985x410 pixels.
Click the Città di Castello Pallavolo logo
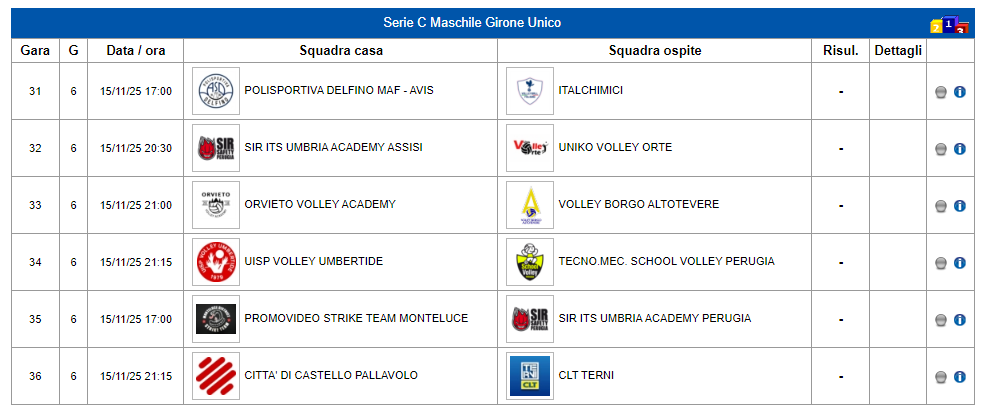215,376
